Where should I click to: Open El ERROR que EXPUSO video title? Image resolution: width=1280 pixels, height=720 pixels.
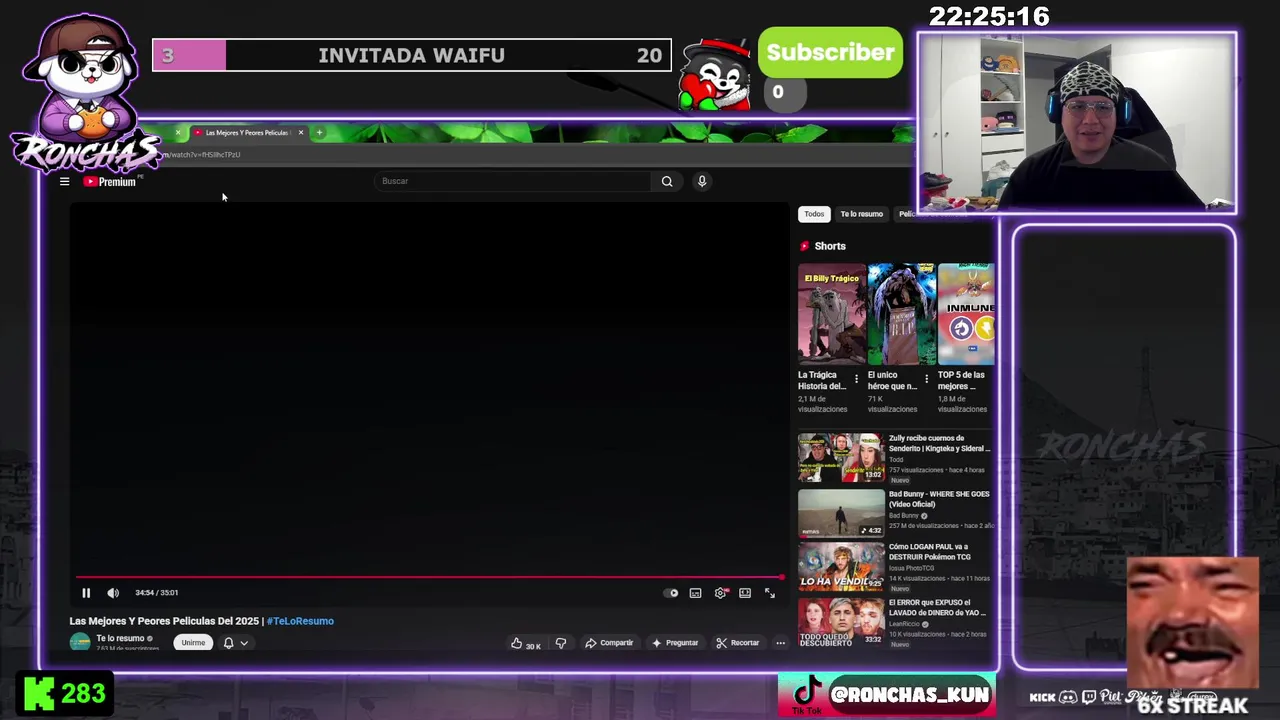point(938,607)
